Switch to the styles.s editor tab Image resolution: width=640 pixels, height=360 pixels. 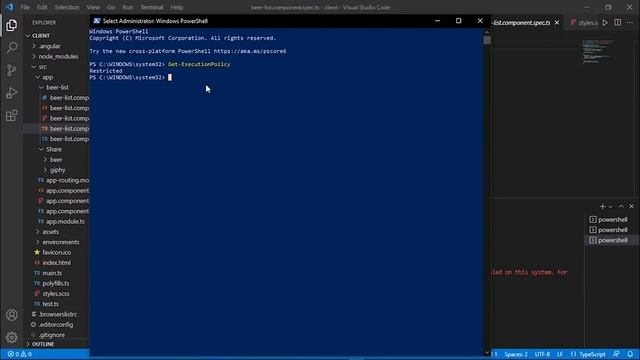pyautogui.click(x=584, y=23)
